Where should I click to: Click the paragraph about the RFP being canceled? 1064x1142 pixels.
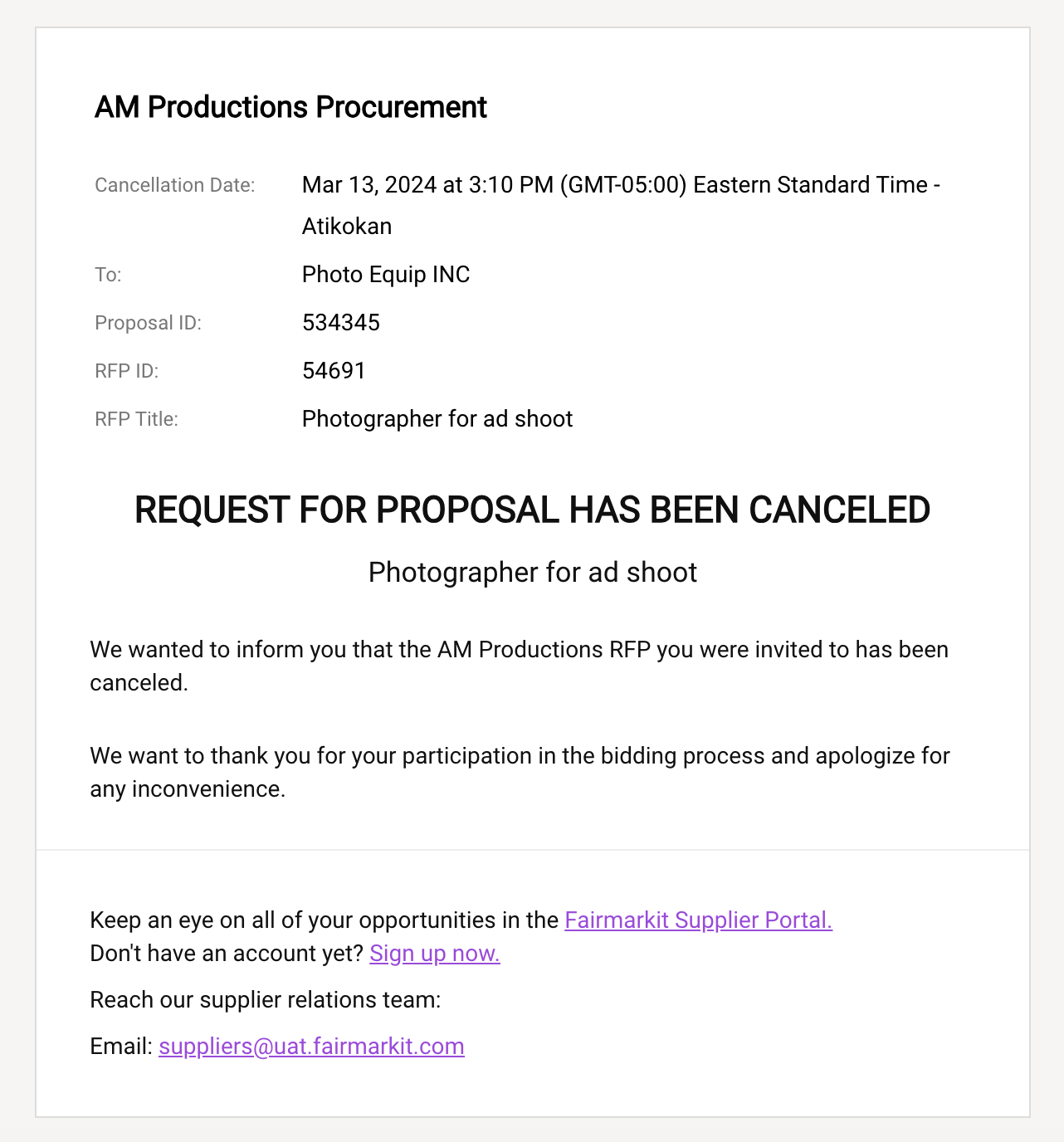tap(520, 666)
